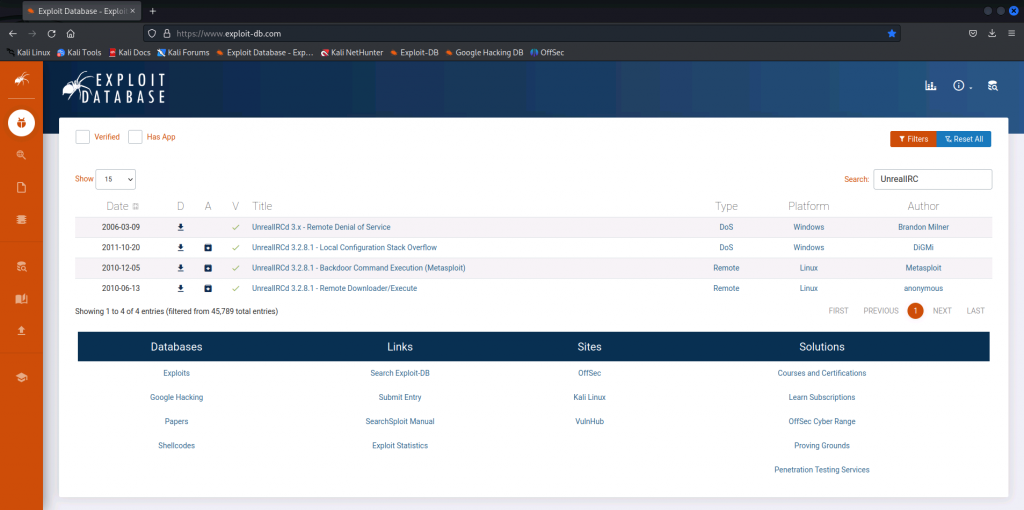
Task: Click the Pocket save icon in the toolbar
Action: 972,33
